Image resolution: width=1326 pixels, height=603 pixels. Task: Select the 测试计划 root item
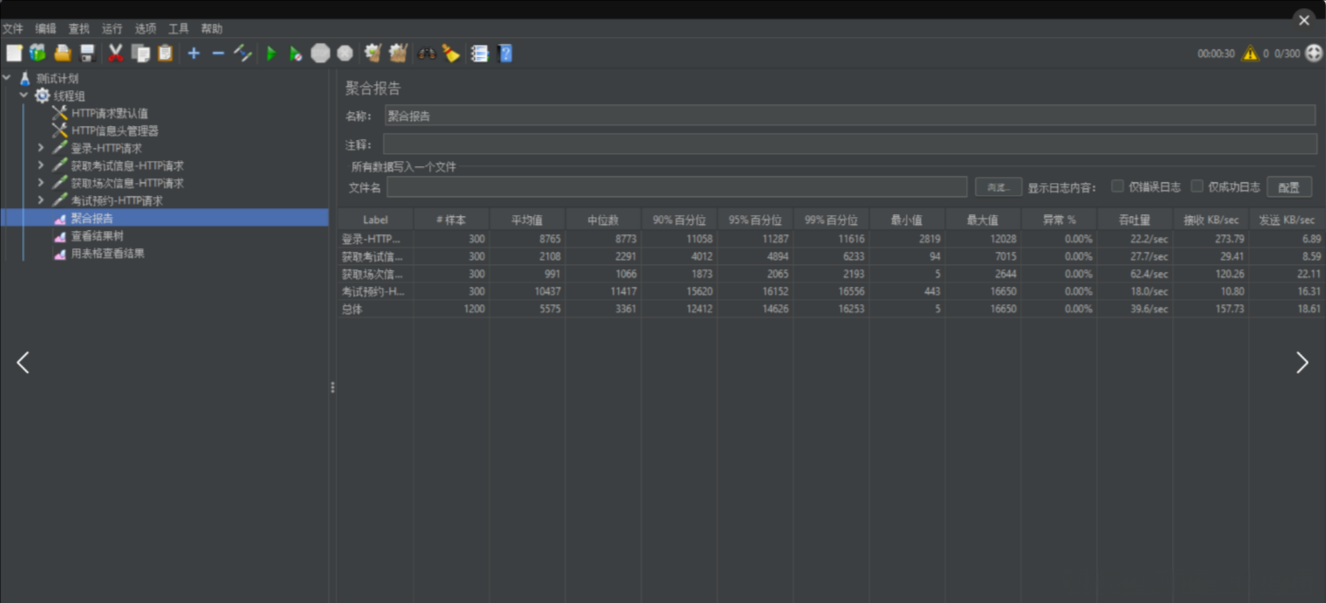tap(57, 78)
